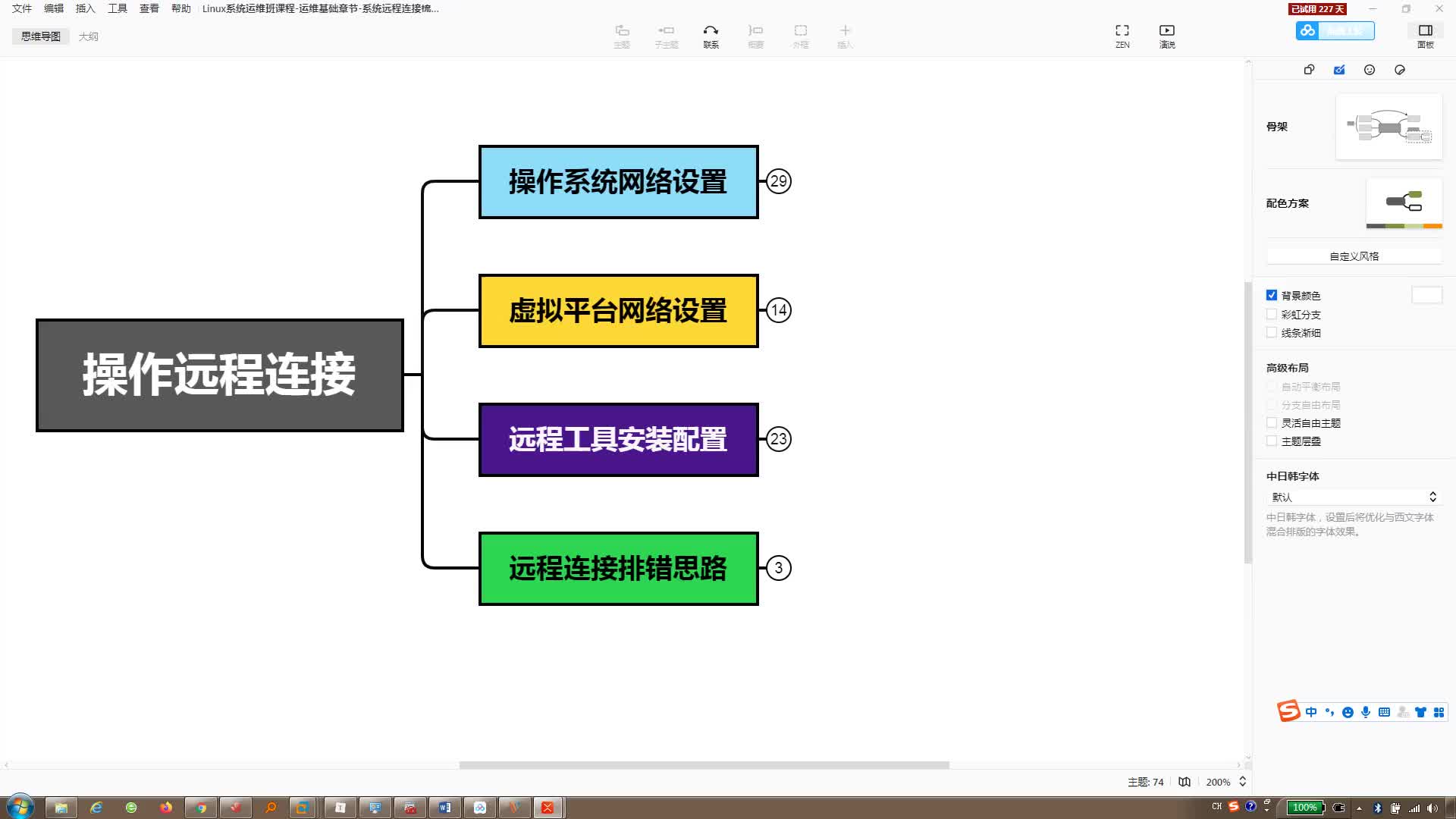Enable the 主题层叠 checkbox

(x=1272, y=441)
